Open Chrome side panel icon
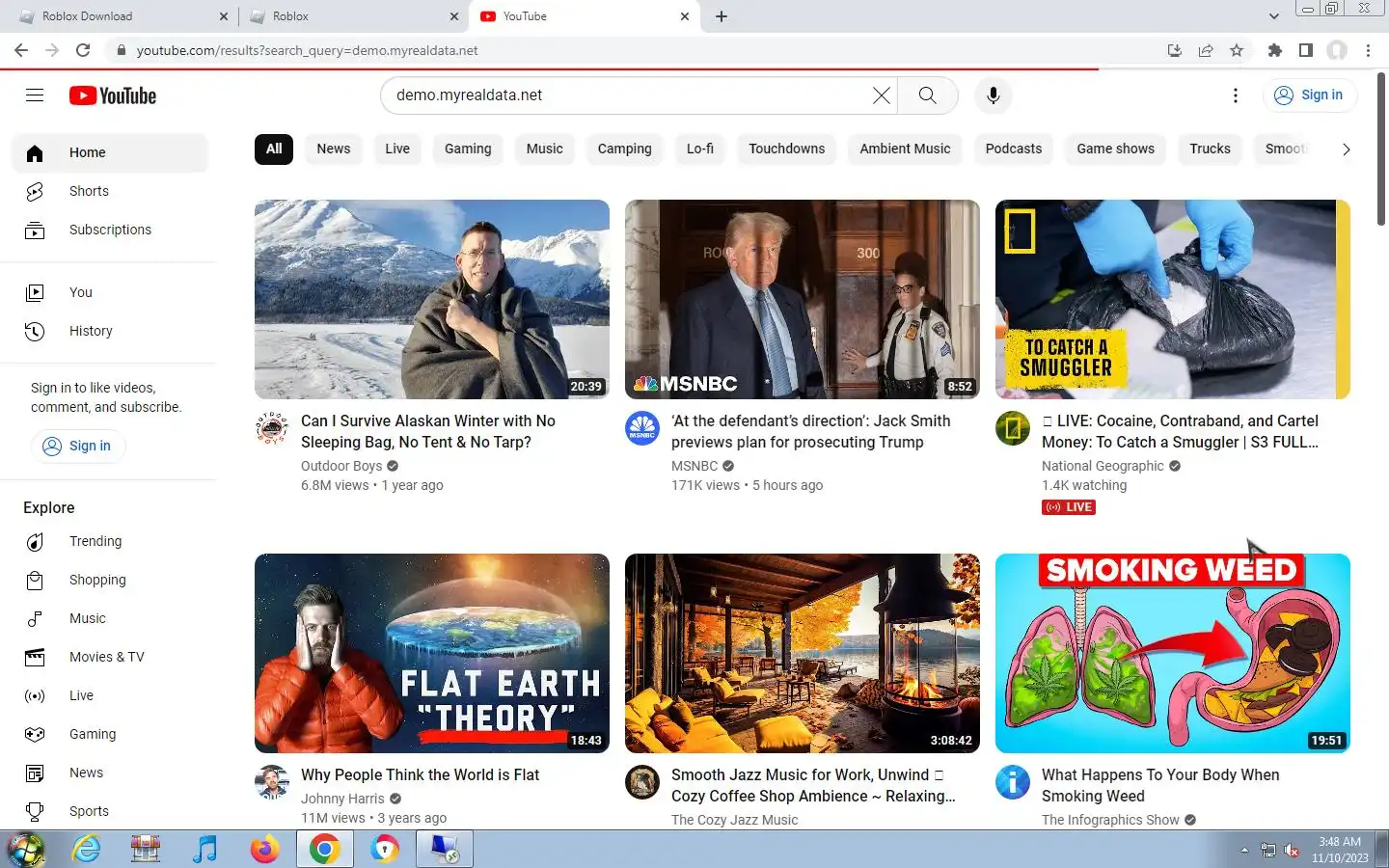The height and width of the screenshot is (868, 1389). [1306, 50]
